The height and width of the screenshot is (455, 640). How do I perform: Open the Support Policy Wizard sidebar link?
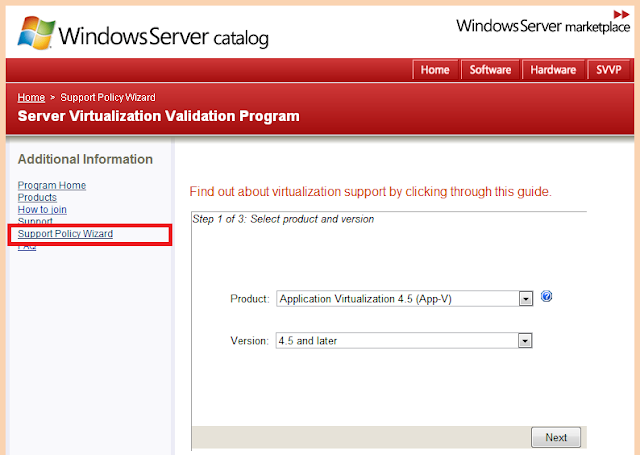tap(65, 234)
